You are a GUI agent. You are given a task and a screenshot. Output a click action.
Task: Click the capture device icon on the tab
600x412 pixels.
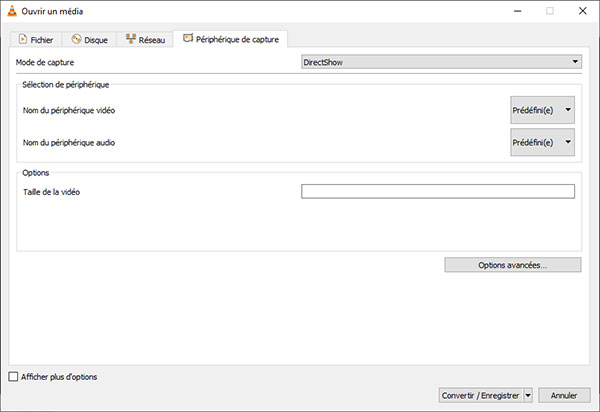point(188,38)
